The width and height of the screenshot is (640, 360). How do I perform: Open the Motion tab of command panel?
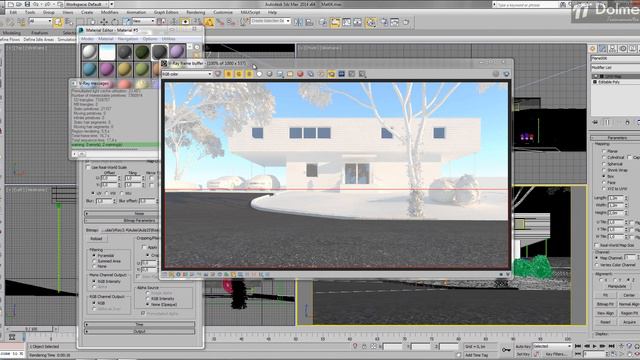click(x=623, y=49)
